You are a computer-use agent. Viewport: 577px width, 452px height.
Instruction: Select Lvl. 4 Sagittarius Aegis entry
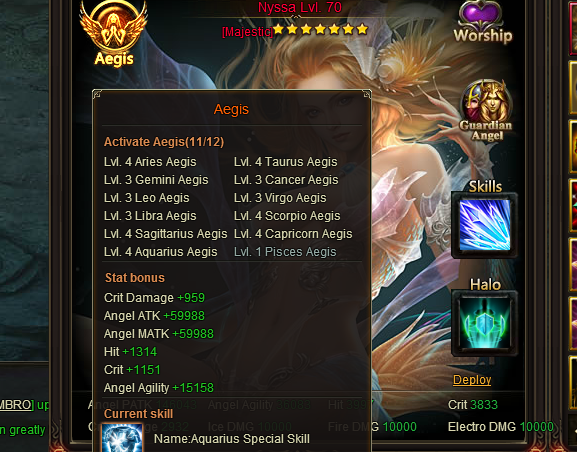pyautogui.click(x=166, y=234)
